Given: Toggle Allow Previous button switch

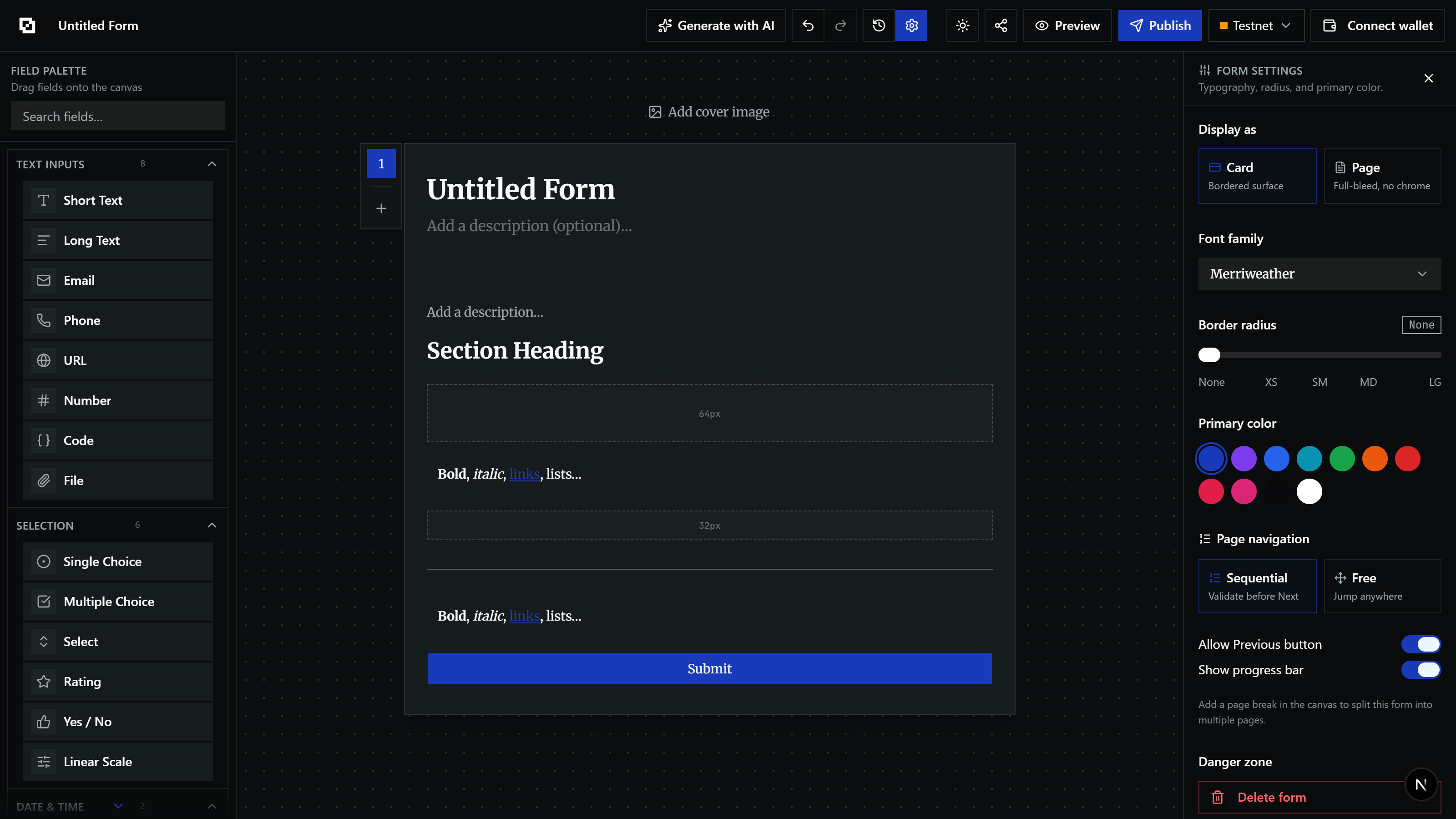Looking at the screenshot, I should point(1421,644).
